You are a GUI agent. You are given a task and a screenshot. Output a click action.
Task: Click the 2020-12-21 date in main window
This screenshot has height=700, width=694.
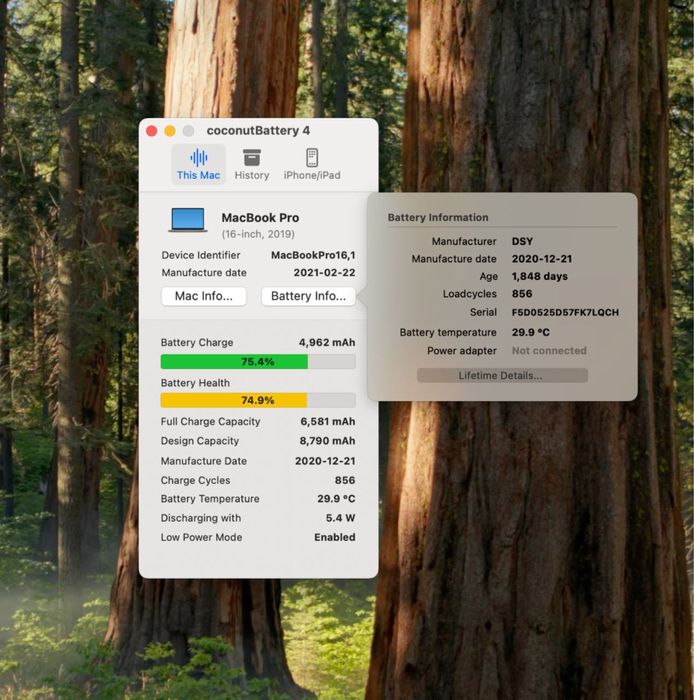(x=325, y=461)
